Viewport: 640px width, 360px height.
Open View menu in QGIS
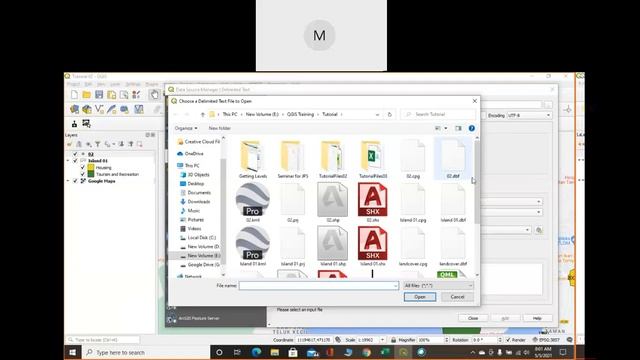pyautogui.click(x=101, y=84)
